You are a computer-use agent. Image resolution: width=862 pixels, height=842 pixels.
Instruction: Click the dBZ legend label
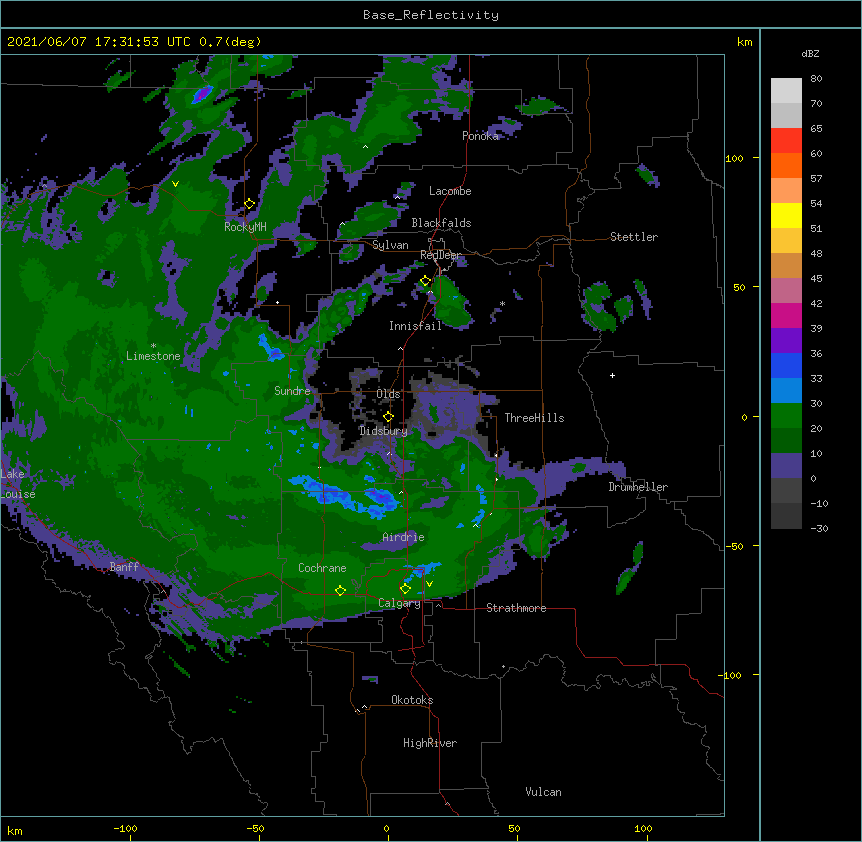pos(810,54)
